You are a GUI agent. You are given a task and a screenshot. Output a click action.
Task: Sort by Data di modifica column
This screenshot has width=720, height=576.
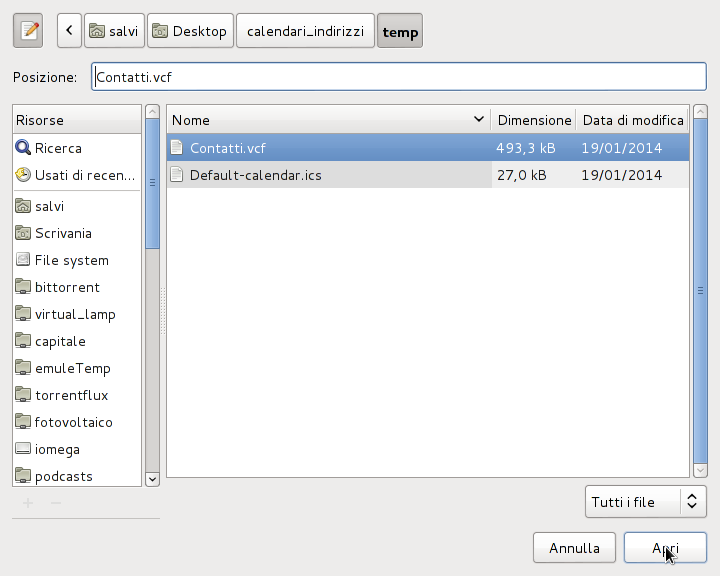(633, 120)
